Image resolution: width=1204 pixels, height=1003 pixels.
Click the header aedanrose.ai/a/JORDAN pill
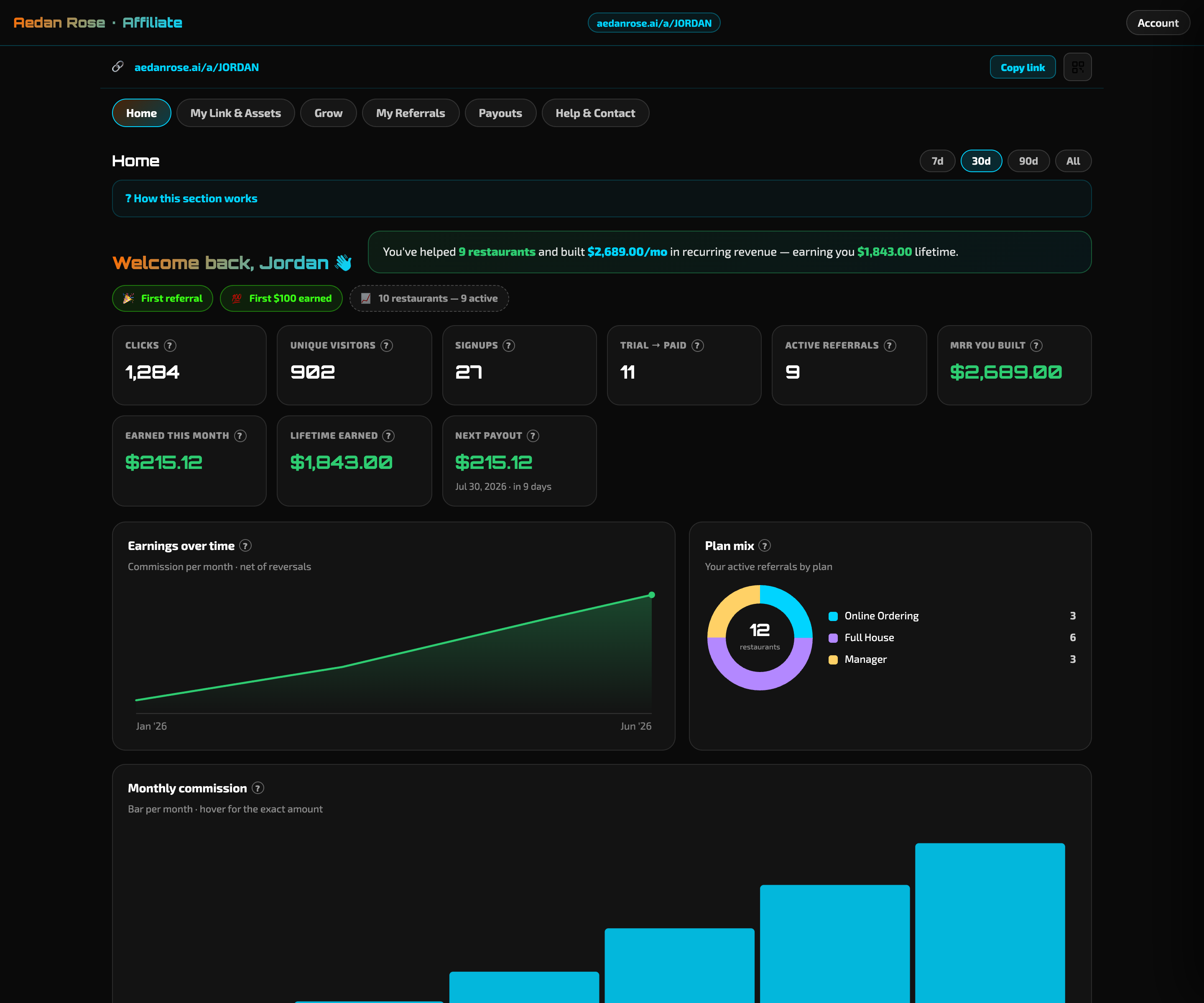[653, 23]
